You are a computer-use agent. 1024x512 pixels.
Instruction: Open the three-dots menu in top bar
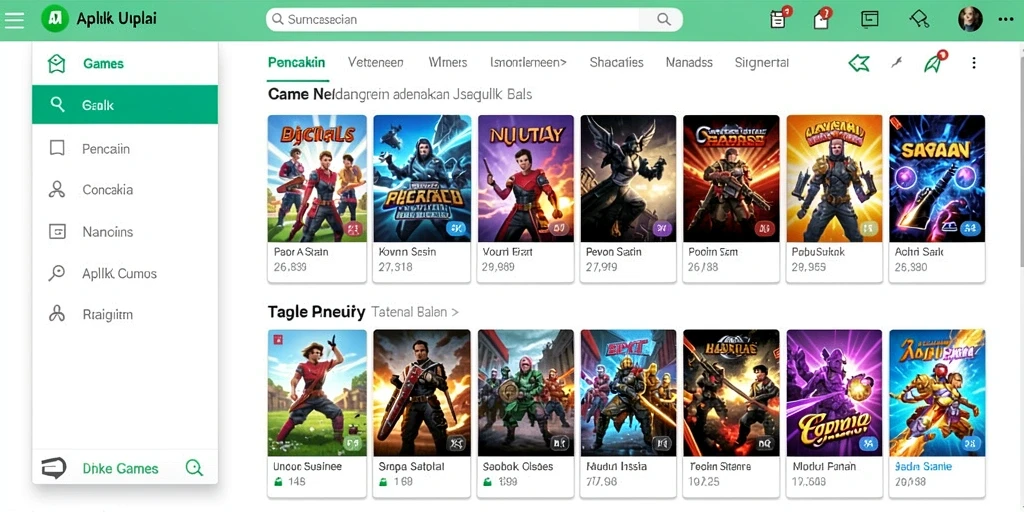(x=1006, y=20)
